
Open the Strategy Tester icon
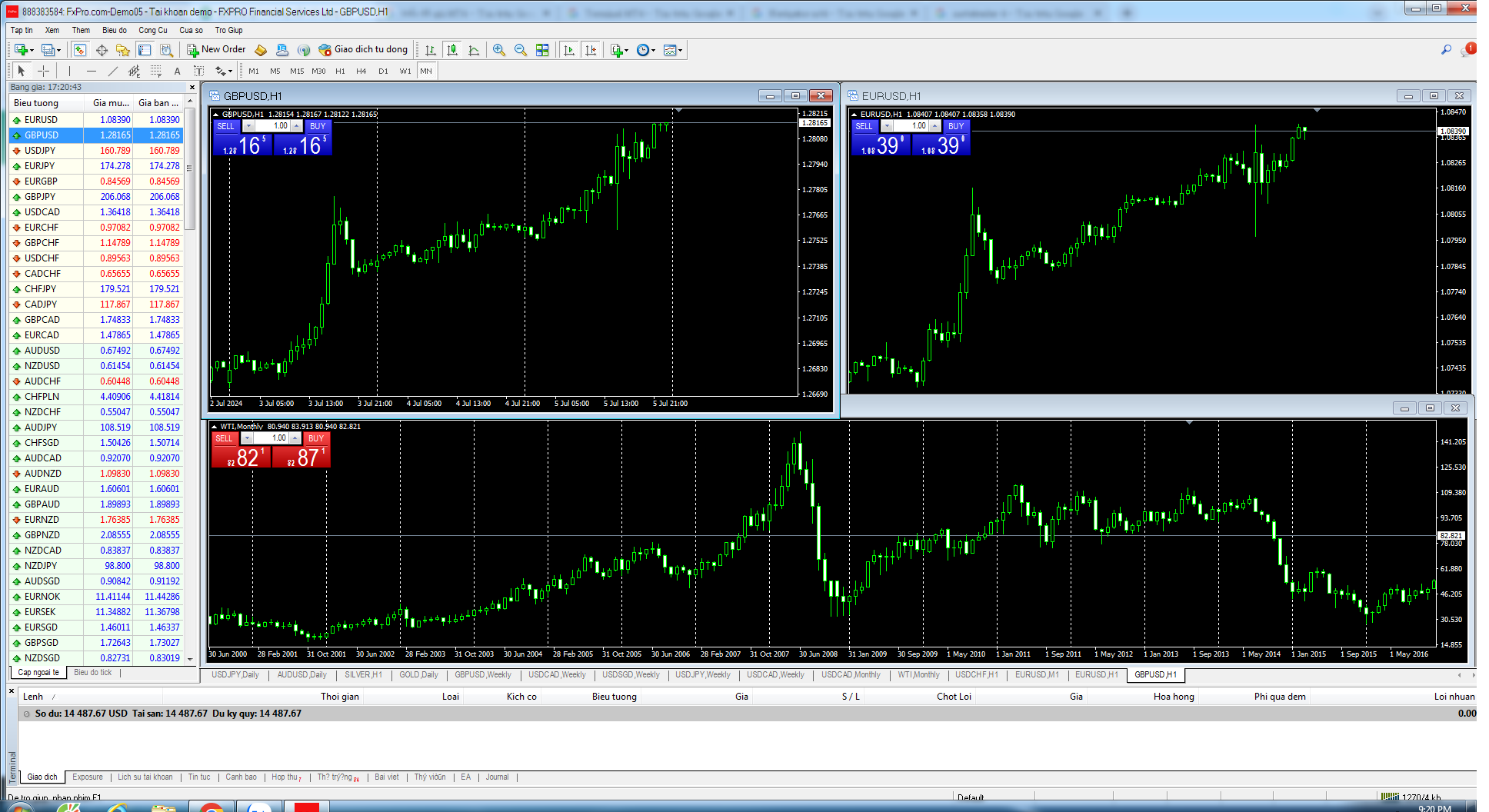tap(166, 50)
